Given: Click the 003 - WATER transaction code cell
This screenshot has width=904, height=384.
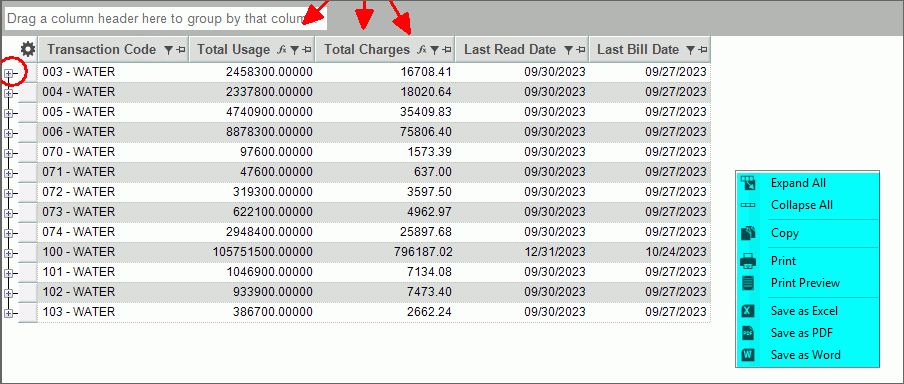Looking at the screenshot, I should point(114,72).
